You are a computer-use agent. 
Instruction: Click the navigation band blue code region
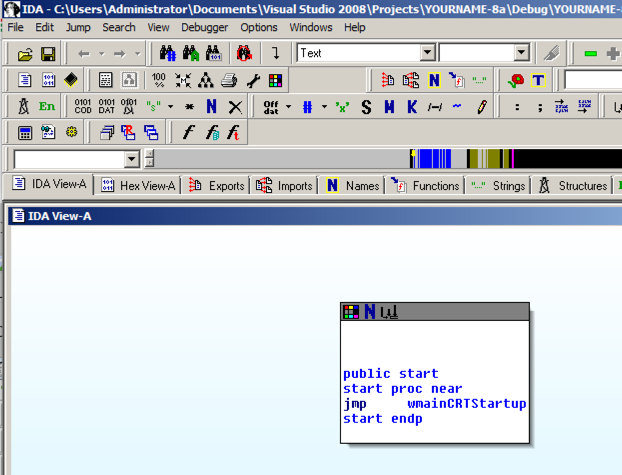[x=434, y=159]
